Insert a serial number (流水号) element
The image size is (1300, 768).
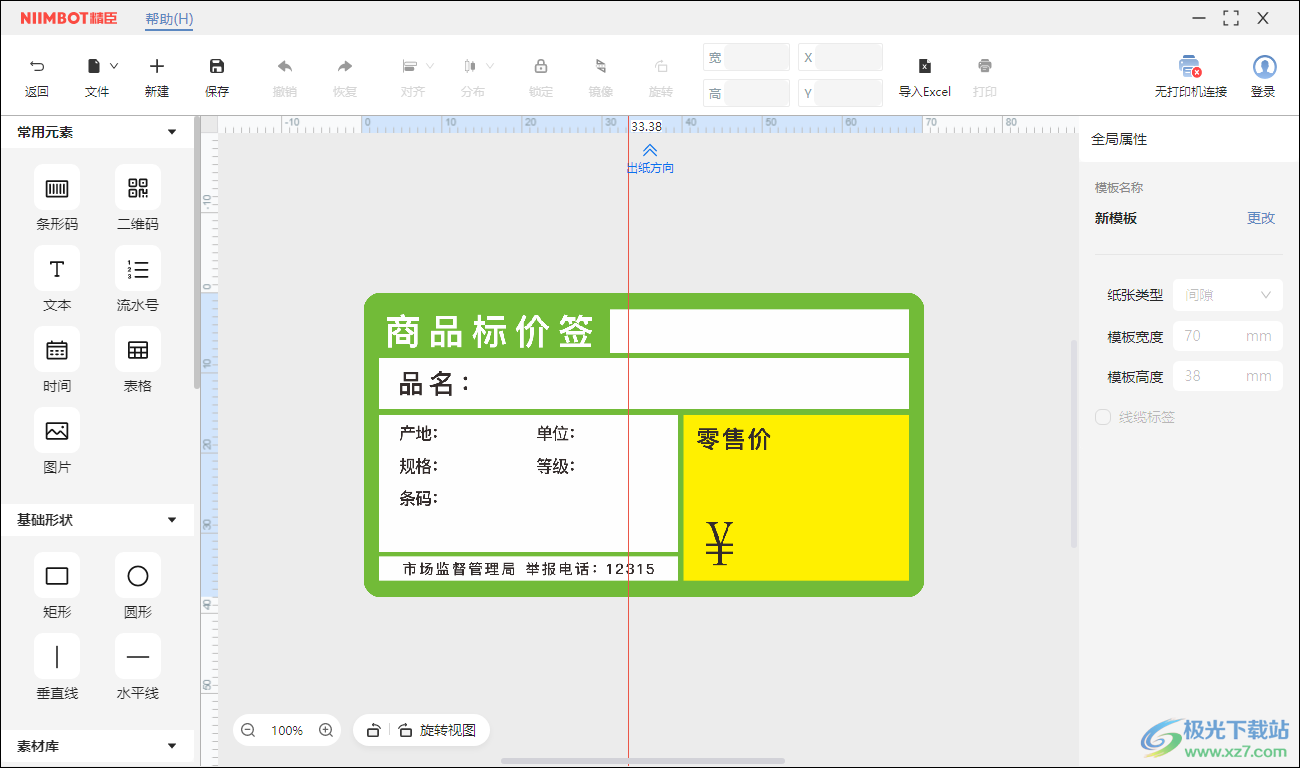pos(138,269)
